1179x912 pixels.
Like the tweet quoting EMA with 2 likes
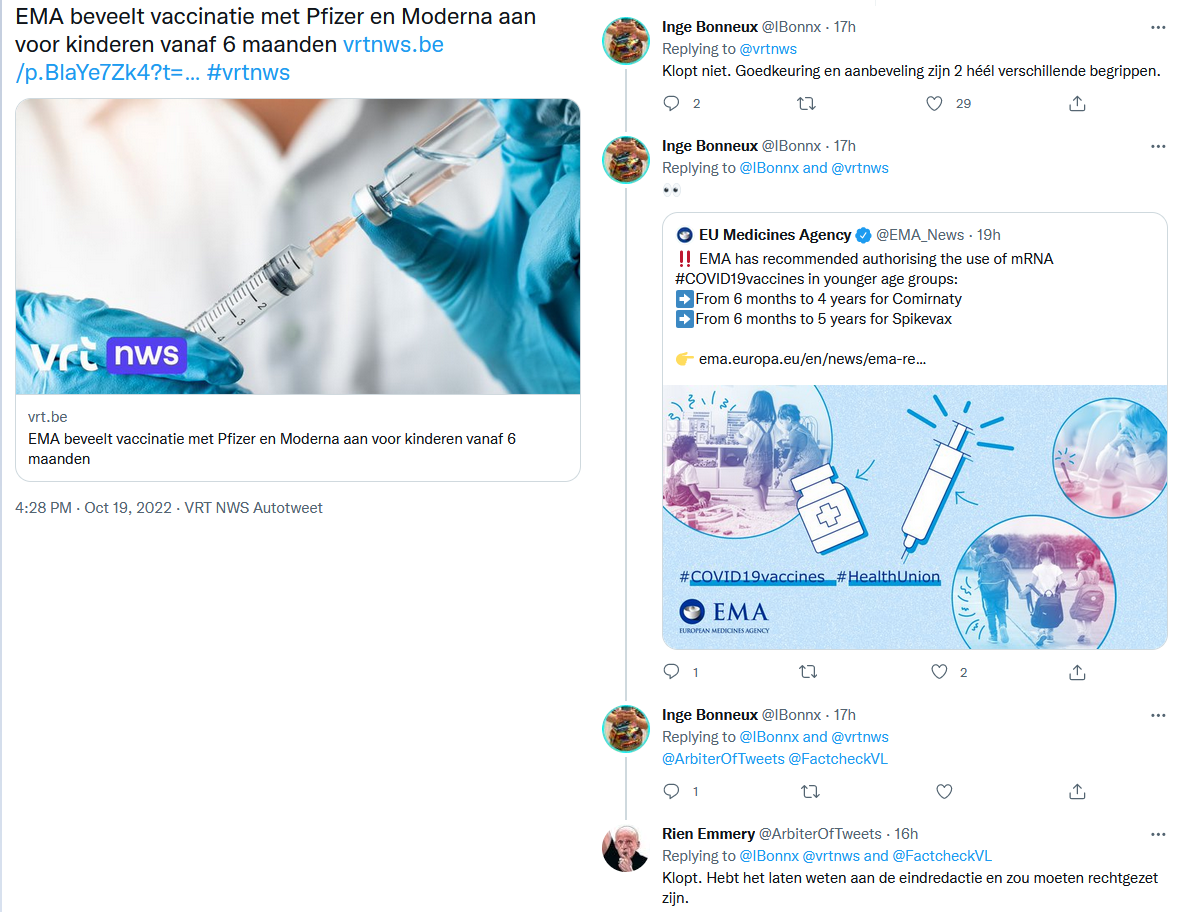pos(939,672)
